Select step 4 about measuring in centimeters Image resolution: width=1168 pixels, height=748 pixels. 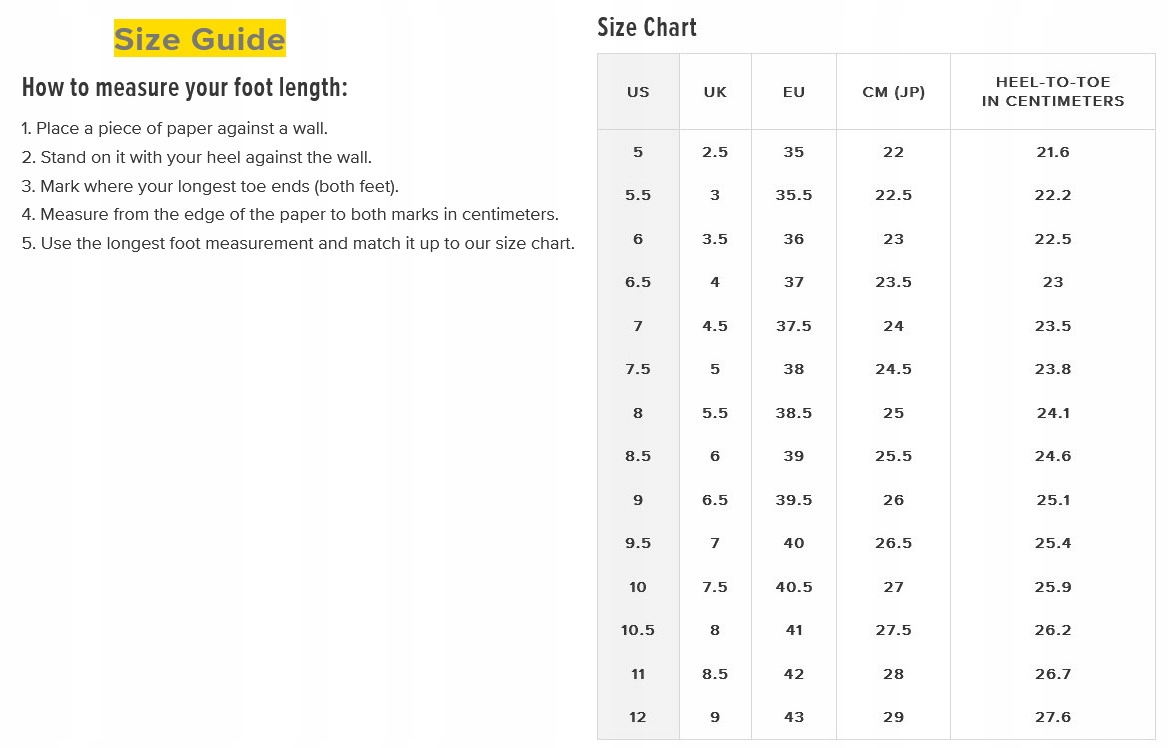tap(290, 215)
